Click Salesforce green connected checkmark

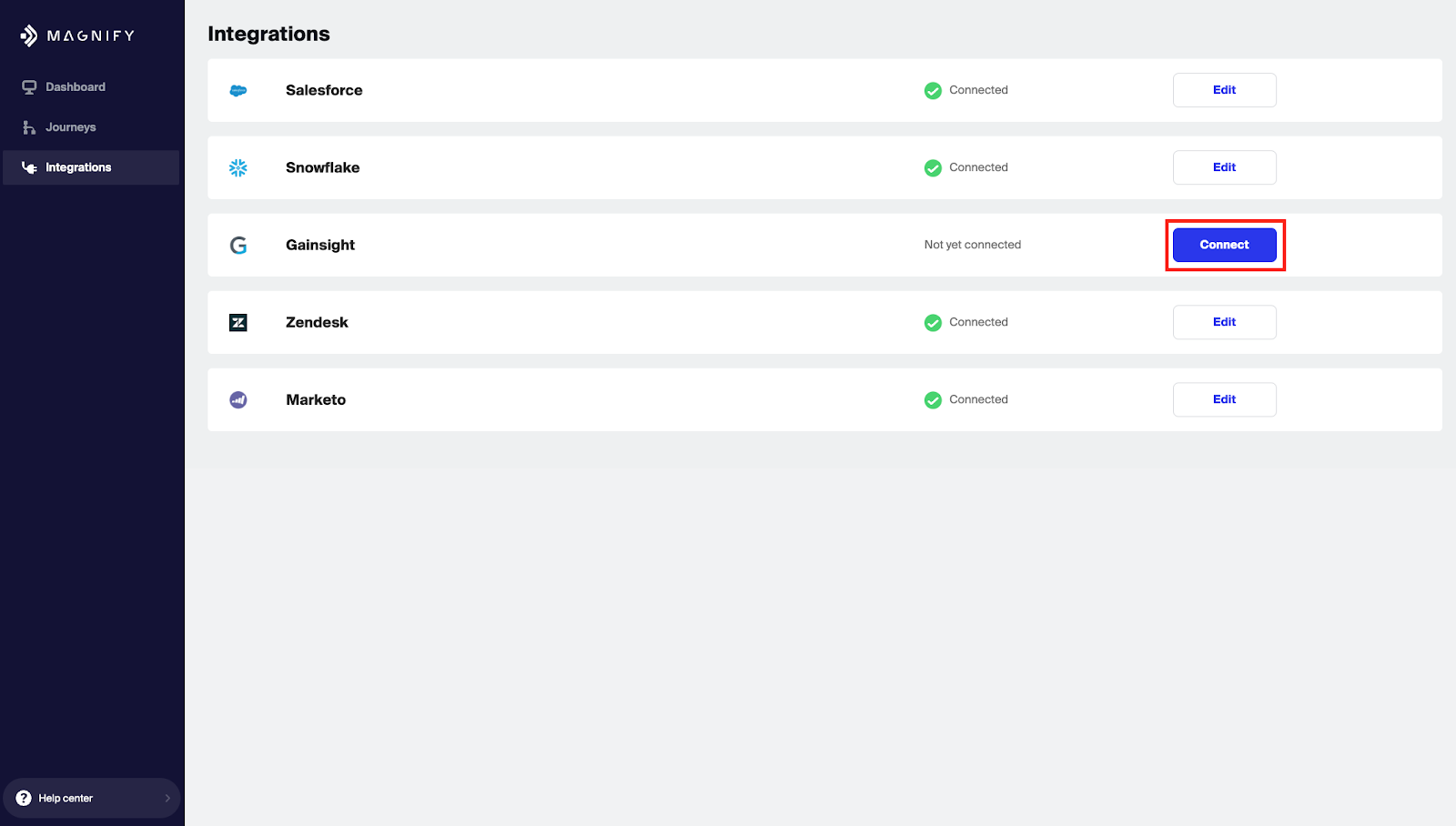tap(933, 90)
